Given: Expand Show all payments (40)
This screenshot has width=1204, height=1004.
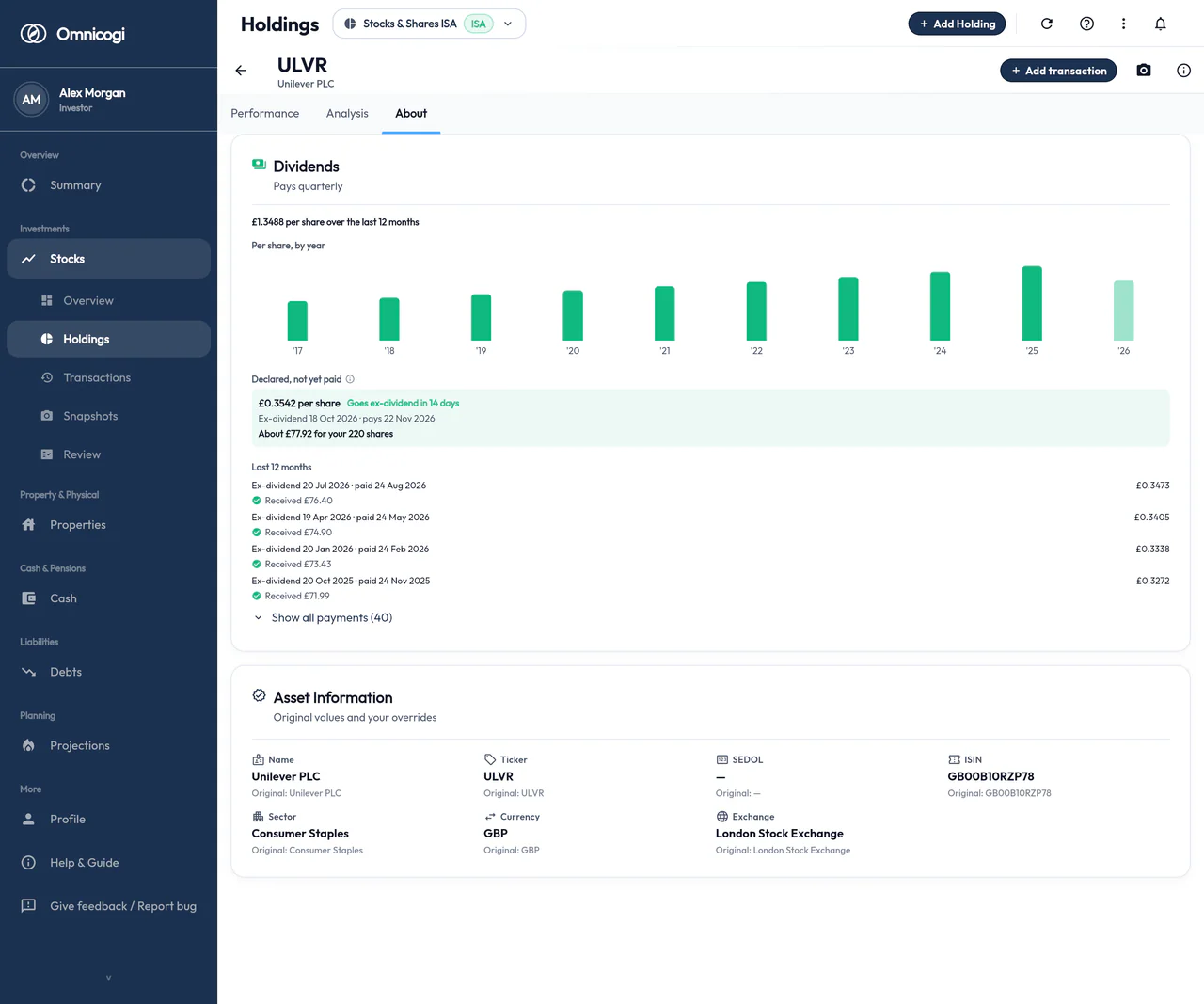Looking at the screenshot, I should tap(323, 618).
